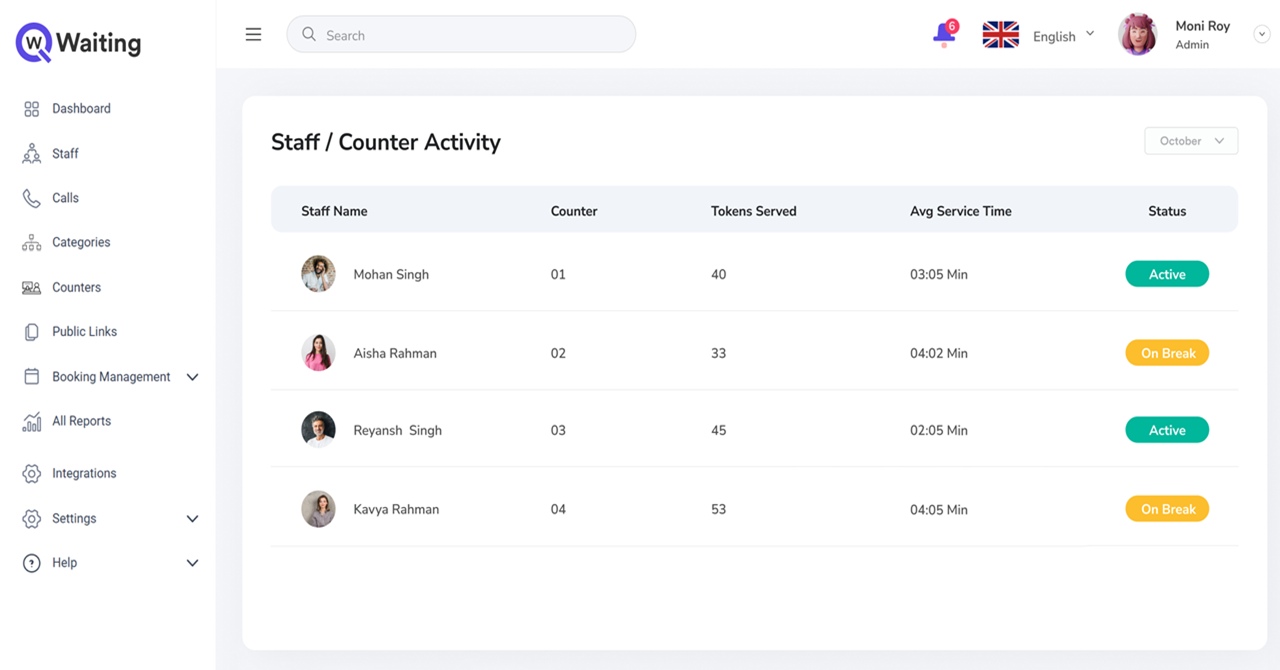The height and width of the screenshot is (670, 1280).
Task: Open the October month dropdown
Action: point(1190,140)
